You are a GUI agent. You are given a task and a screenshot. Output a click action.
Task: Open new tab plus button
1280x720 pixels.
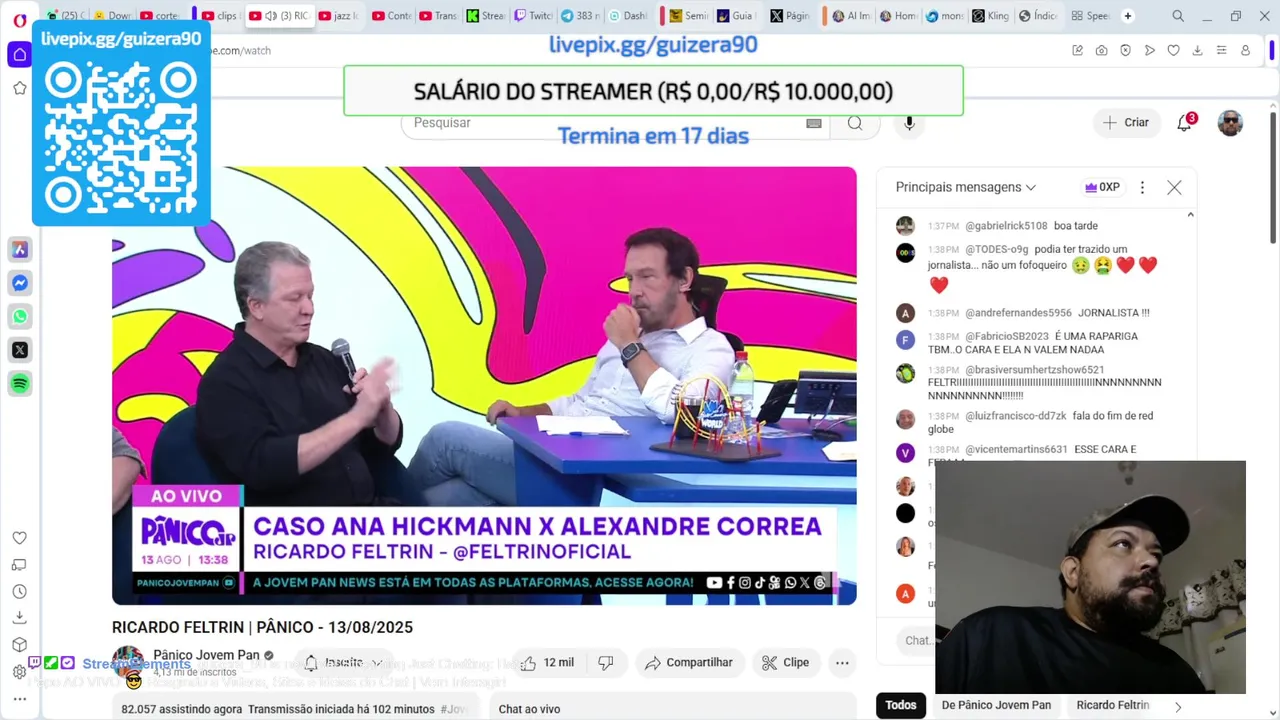point(1128,16)
